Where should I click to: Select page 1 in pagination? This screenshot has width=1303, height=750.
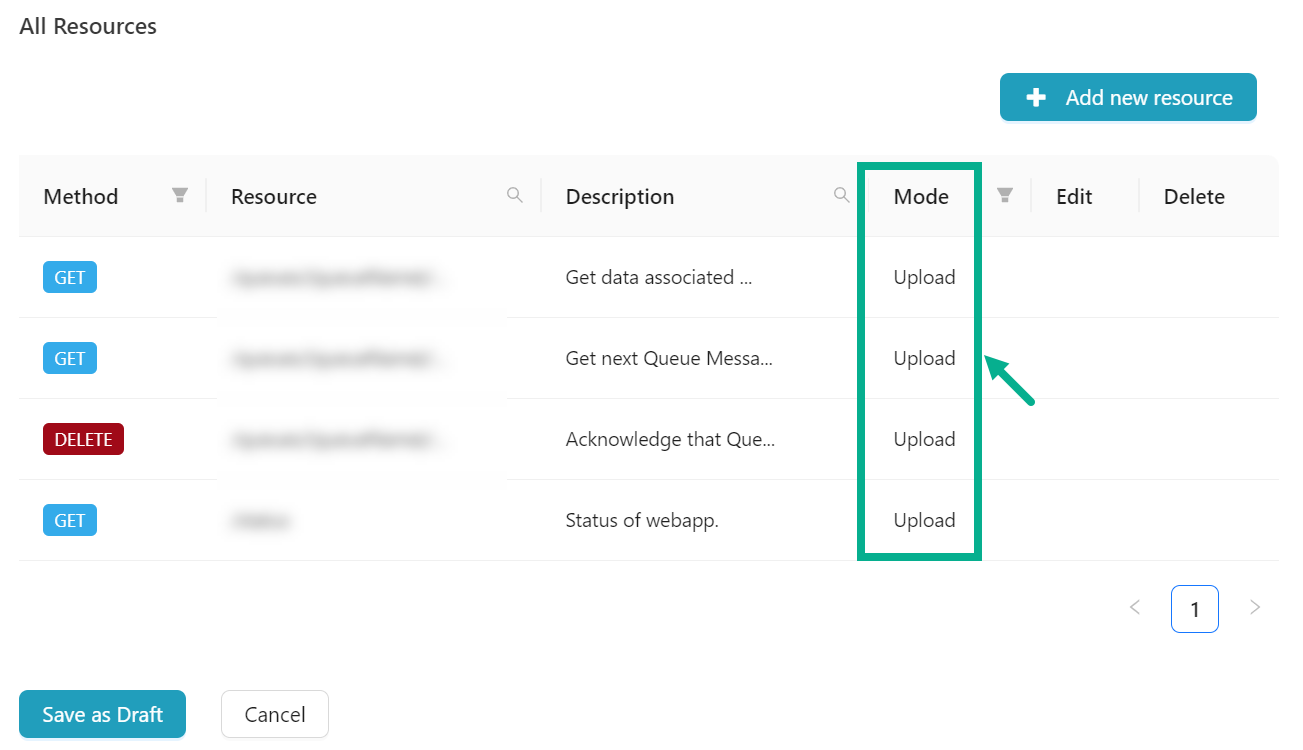point(1194,608)
